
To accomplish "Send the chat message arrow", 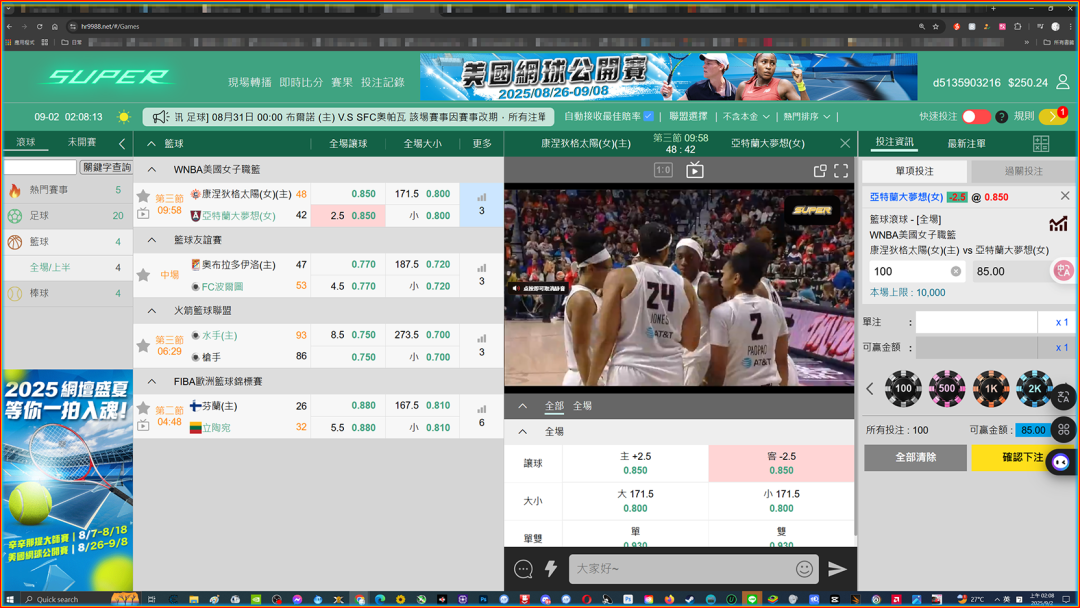I will [837, 569].
